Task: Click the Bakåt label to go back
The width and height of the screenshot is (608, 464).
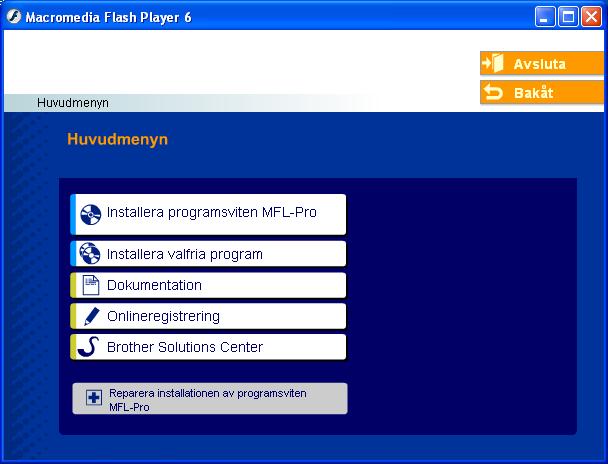Action: 534,93
